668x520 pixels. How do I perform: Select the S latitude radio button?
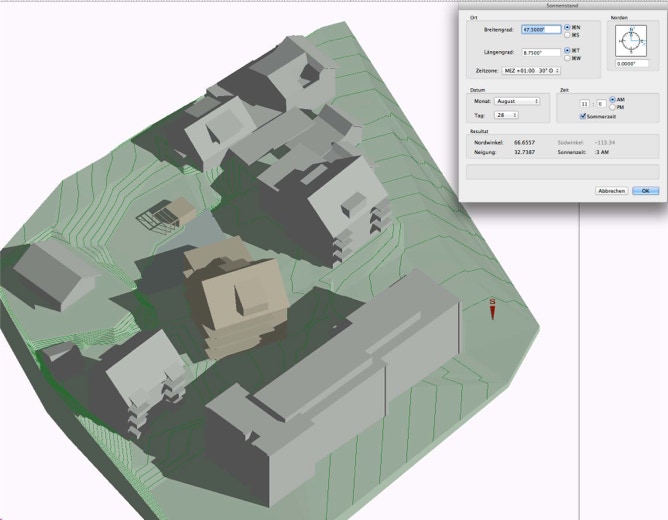[x=567, y=35]
